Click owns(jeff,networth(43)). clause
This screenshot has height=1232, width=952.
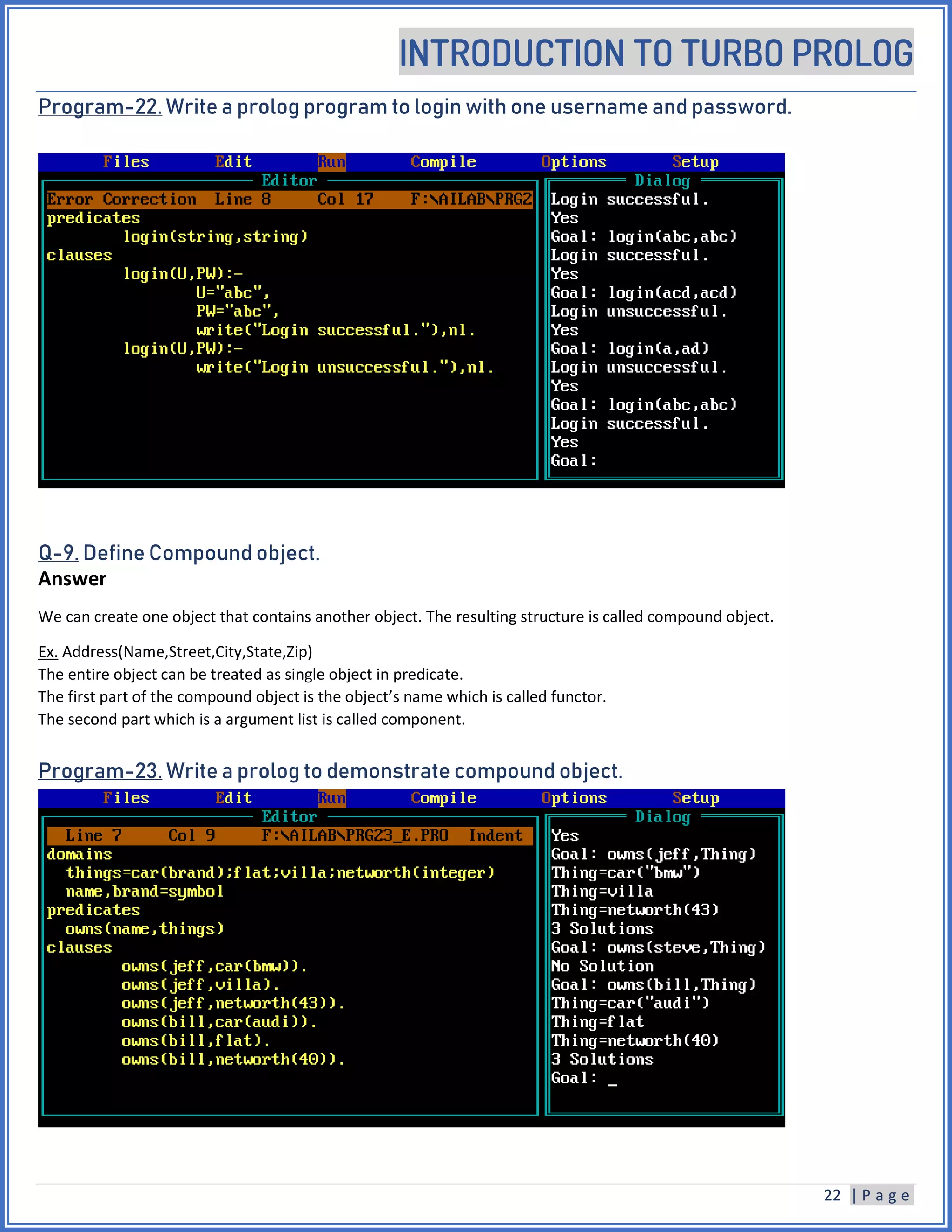click(233, 1004)
